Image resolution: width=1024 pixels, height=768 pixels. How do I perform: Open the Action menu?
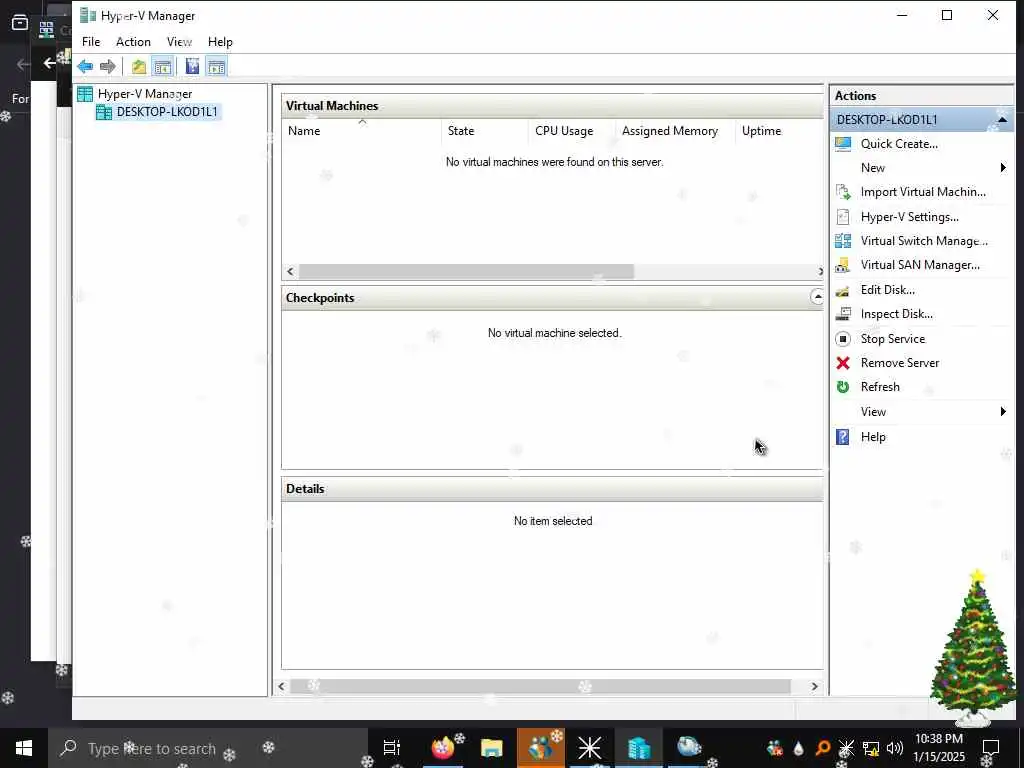(x=133, y=42)
